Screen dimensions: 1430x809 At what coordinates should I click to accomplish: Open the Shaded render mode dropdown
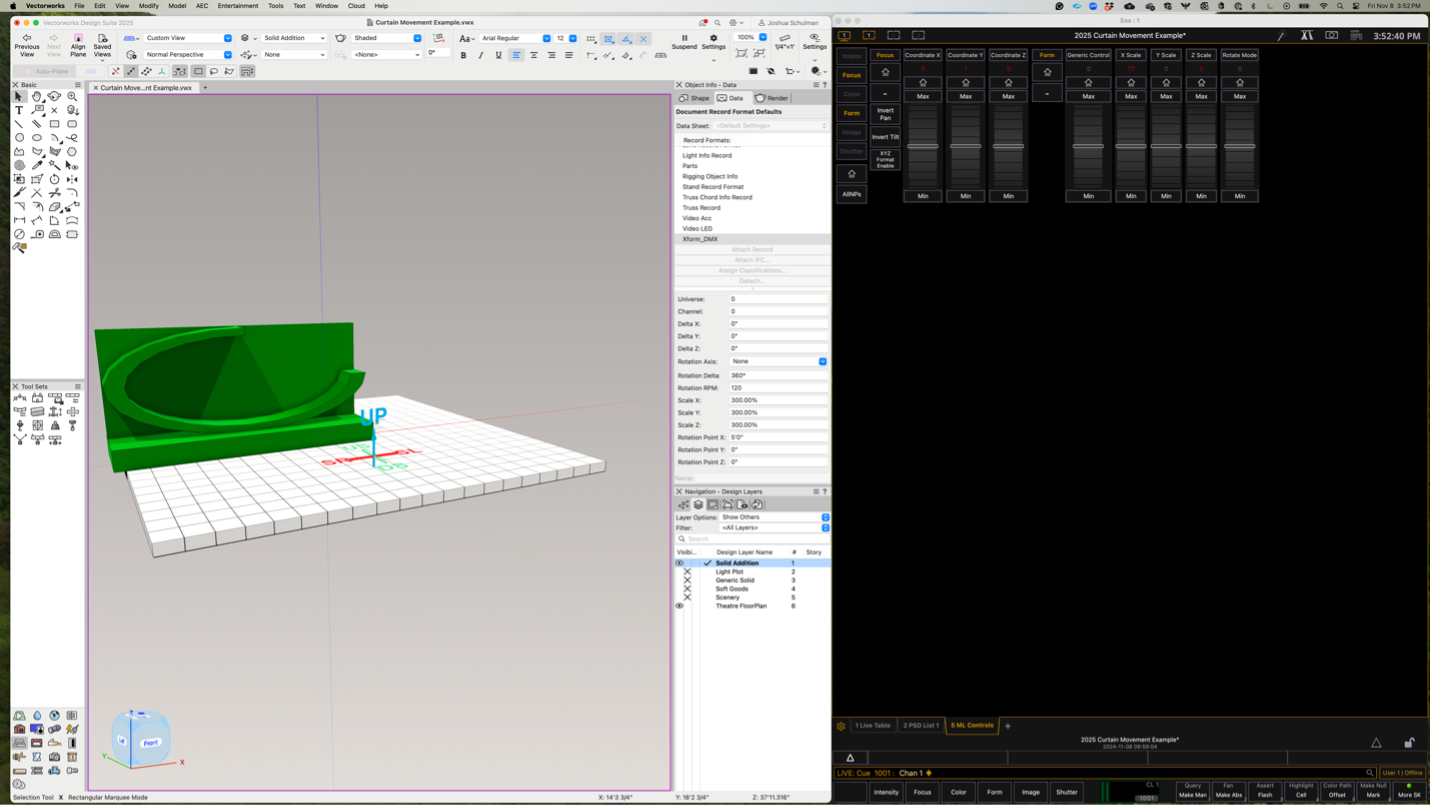click(386, 38)
